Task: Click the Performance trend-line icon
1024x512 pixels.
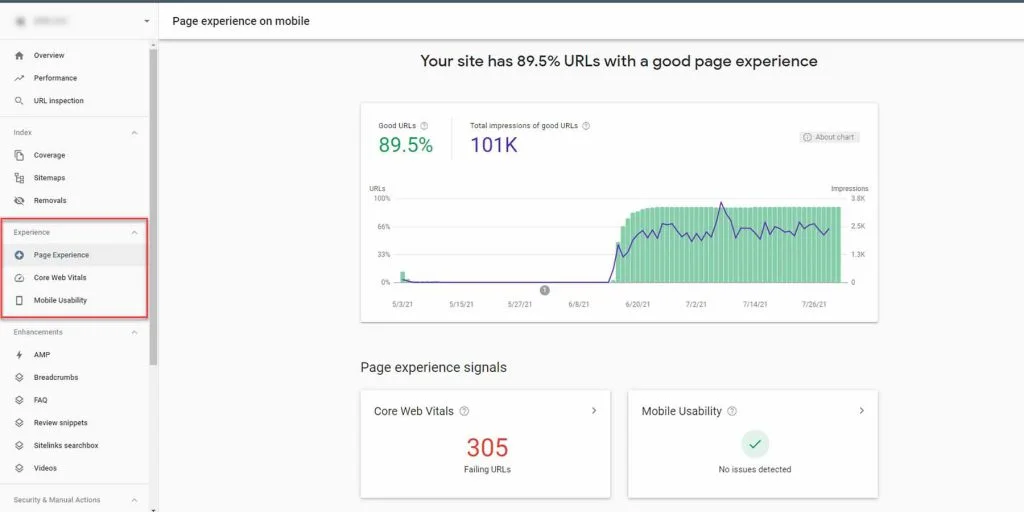Action: (x=19, y=78)
